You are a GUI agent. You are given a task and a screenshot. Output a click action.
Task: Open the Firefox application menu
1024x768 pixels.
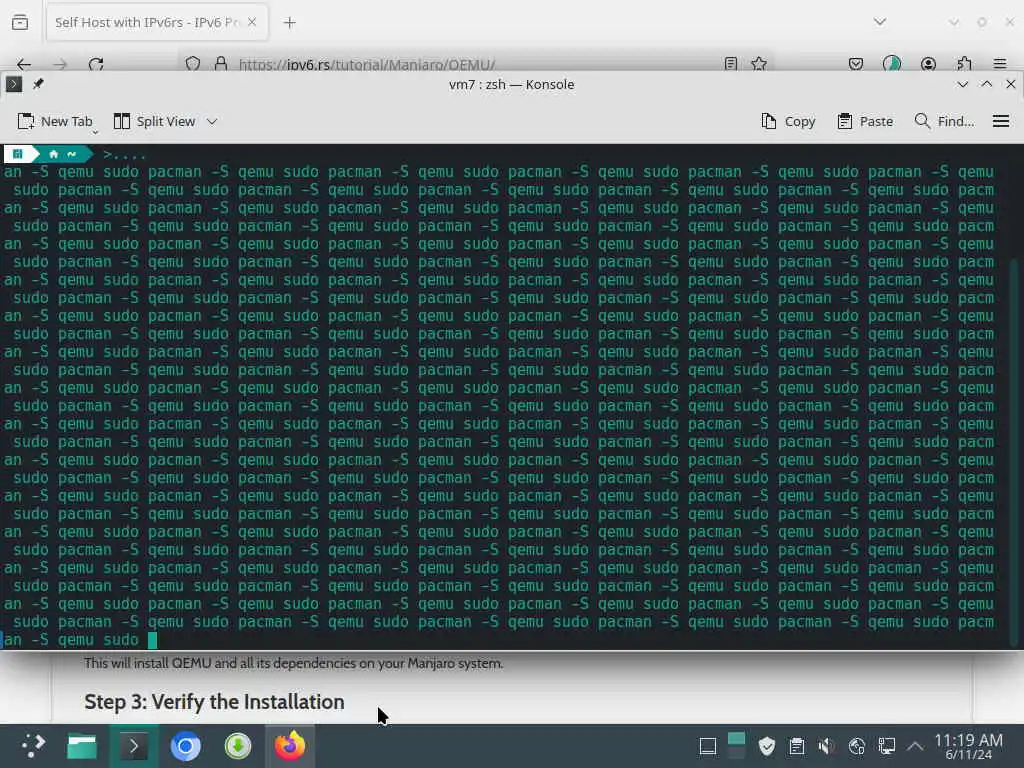pyautogui.click(x=1000, y=64)
